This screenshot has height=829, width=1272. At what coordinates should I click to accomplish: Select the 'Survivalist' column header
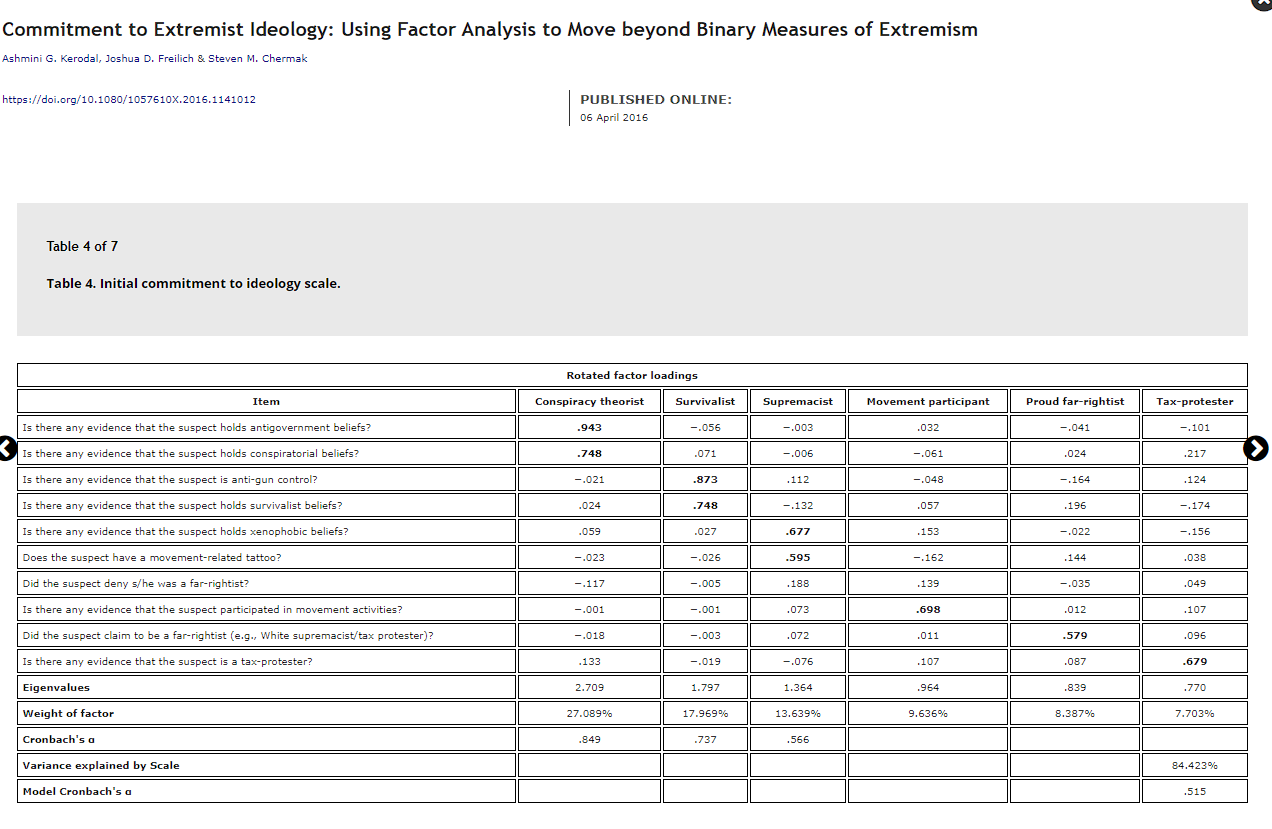pos(705,401)
